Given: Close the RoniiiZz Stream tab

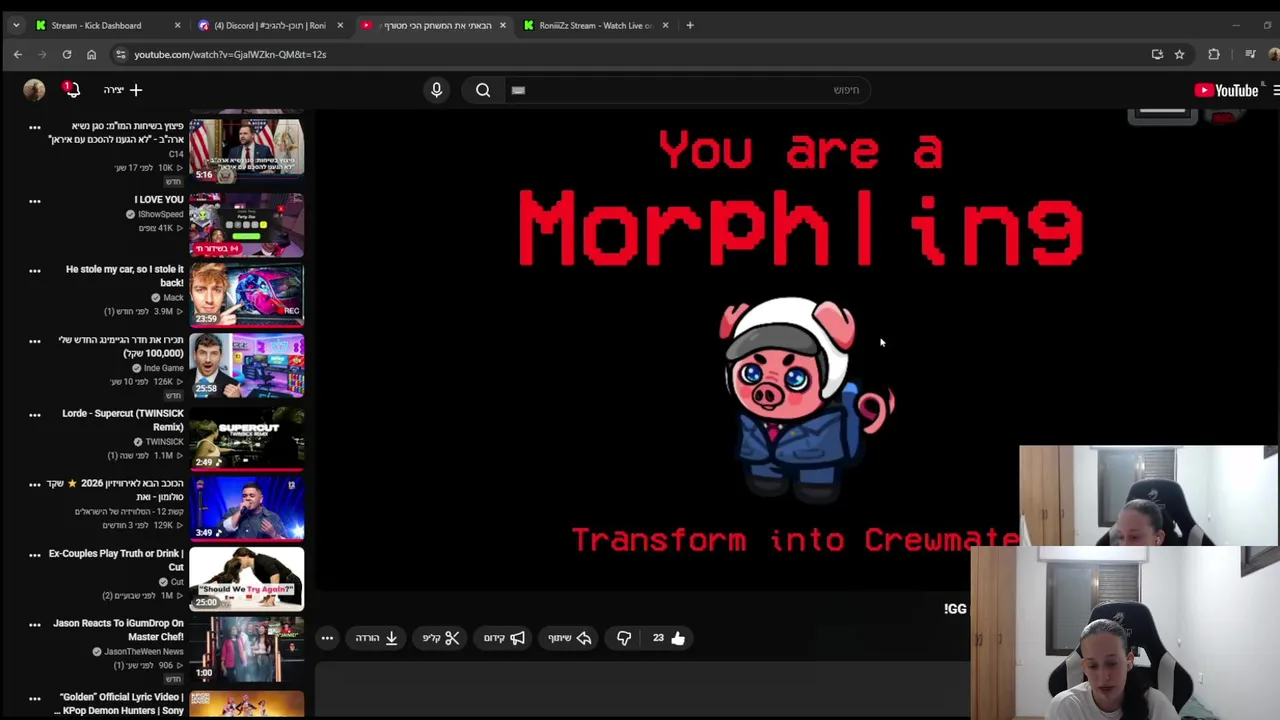Looking at the screenshot, I should [665, 25].
